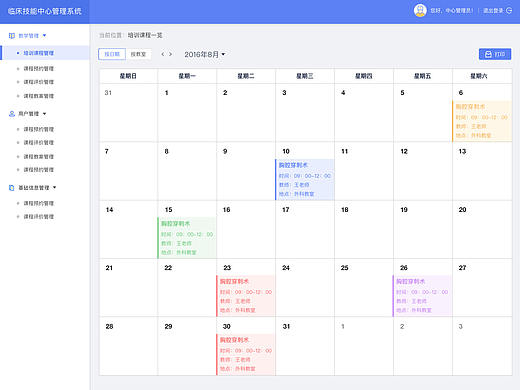Select the date 7 cell
The width and height of the screenshot is (520, 390).
(x=128, y=171)
